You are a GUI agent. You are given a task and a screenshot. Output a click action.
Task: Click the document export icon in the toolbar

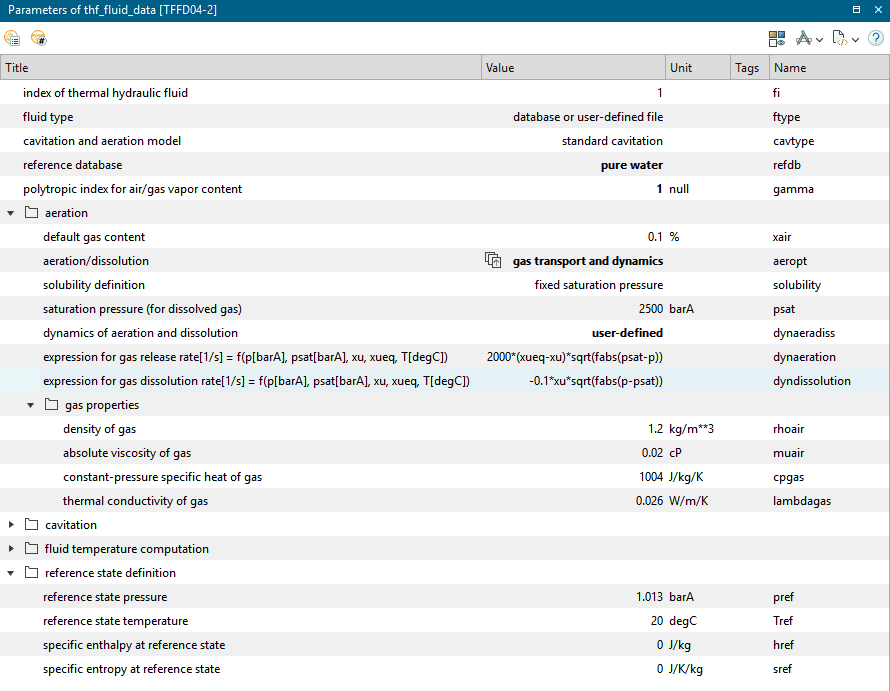tap(839, 39)
